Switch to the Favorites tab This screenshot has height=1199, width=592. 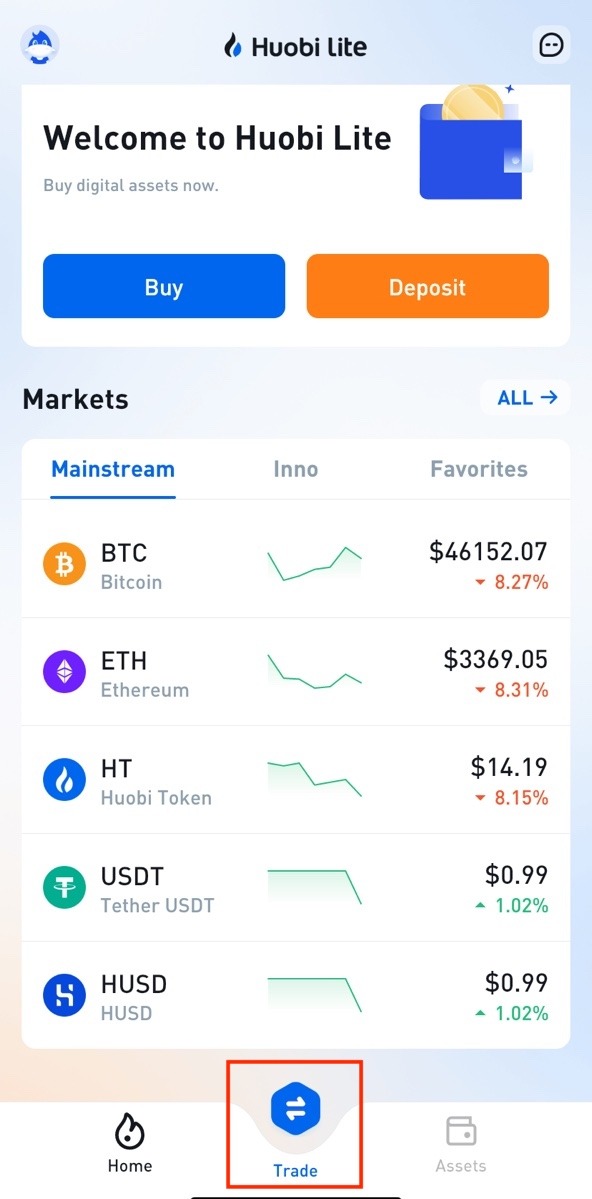479,469
